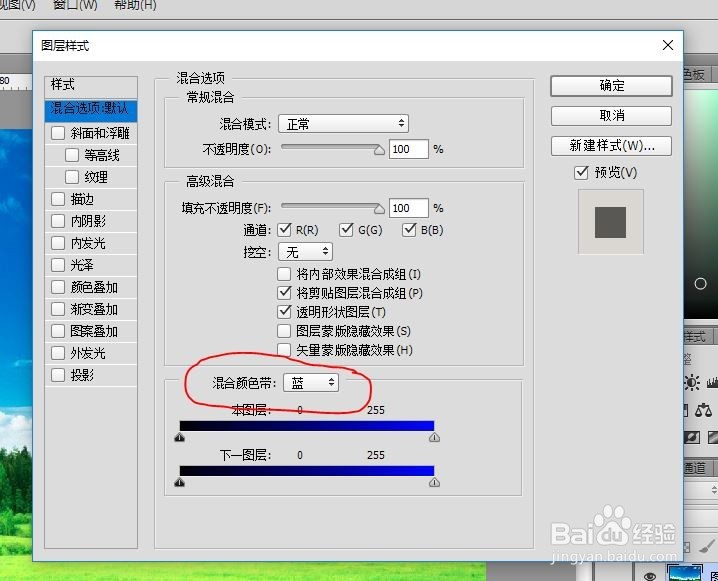The height and width of the screenshot is (581, 718).
Task: Click the Channel Mixer adjustment icon
Action: click(x=692, y=438)
